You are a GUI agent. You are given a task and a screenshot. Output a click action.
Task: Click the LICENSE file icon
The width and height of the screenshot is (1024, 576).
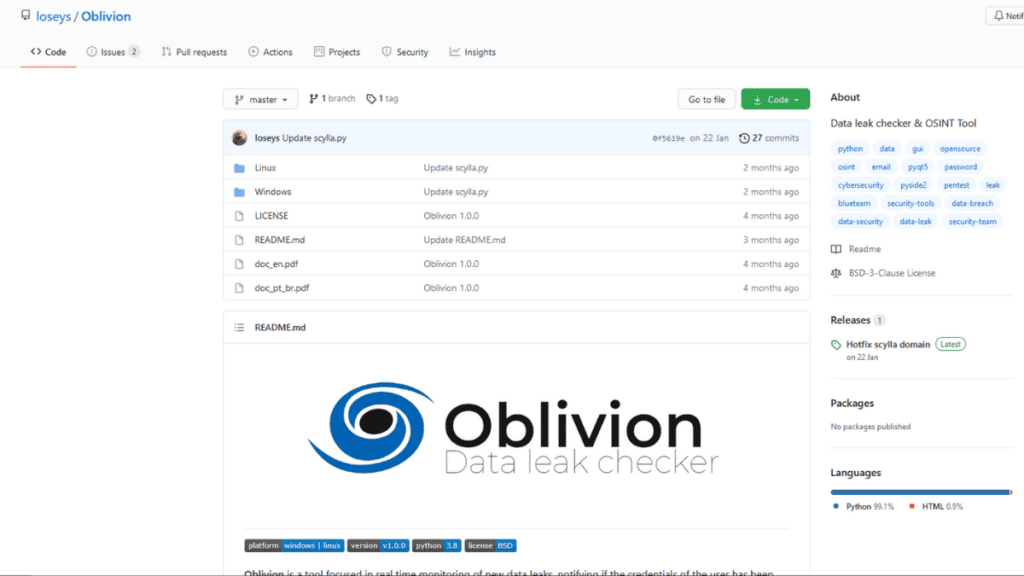[x=240, y=216]
